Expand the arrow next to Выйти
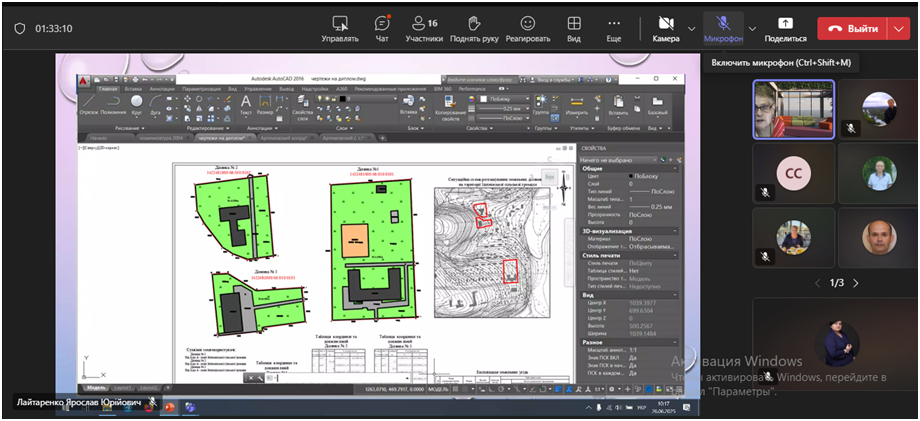This screenshot has height=421, width=920. (896, 29)
